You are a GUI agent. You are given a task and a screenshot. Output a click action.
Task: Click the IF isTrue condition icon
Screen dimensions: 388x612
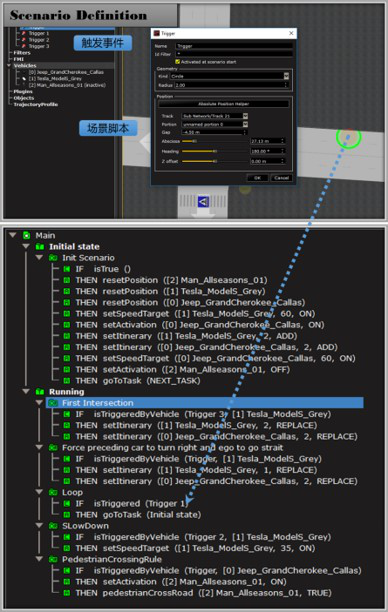67,269
